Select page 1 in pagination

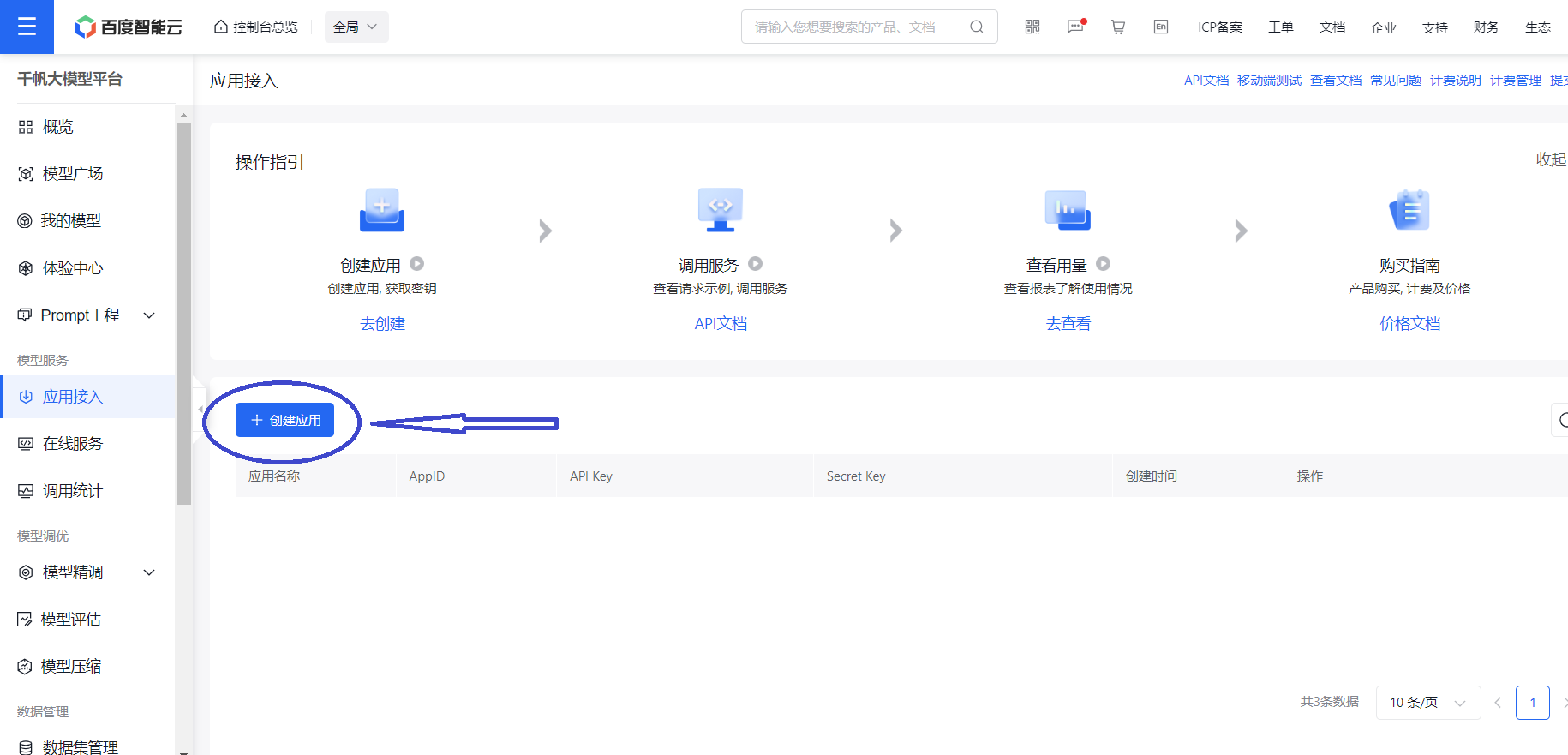tap(1533, 703)
